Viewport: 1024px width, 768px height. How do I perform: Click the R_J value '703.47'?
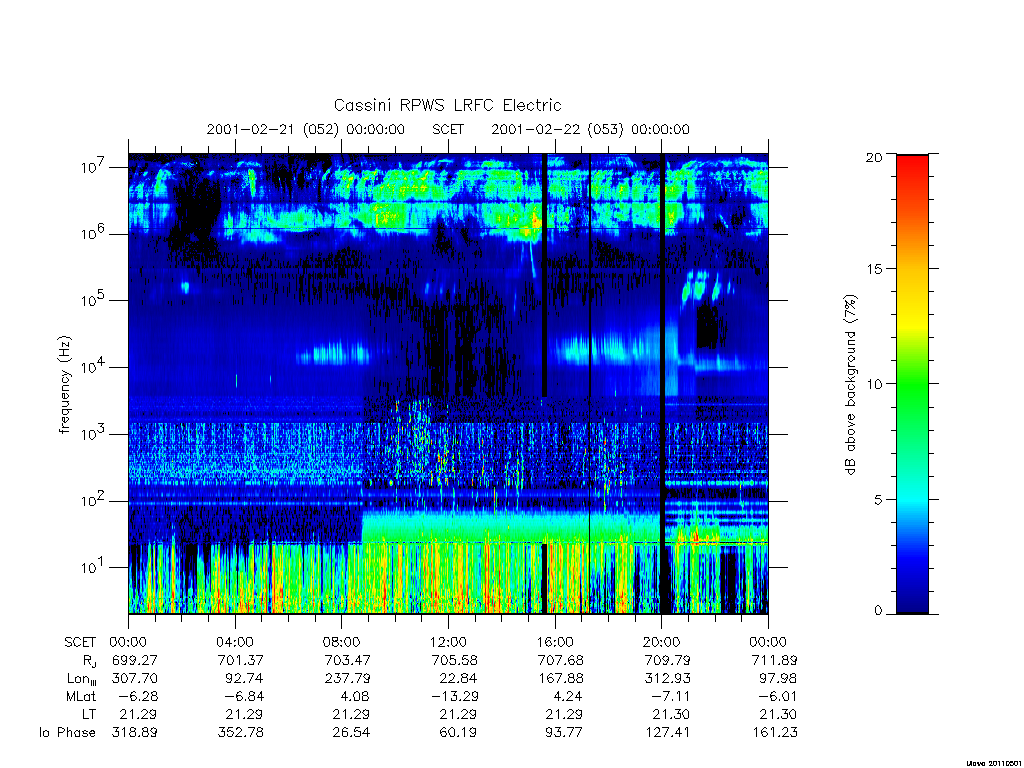click(347, 661)
